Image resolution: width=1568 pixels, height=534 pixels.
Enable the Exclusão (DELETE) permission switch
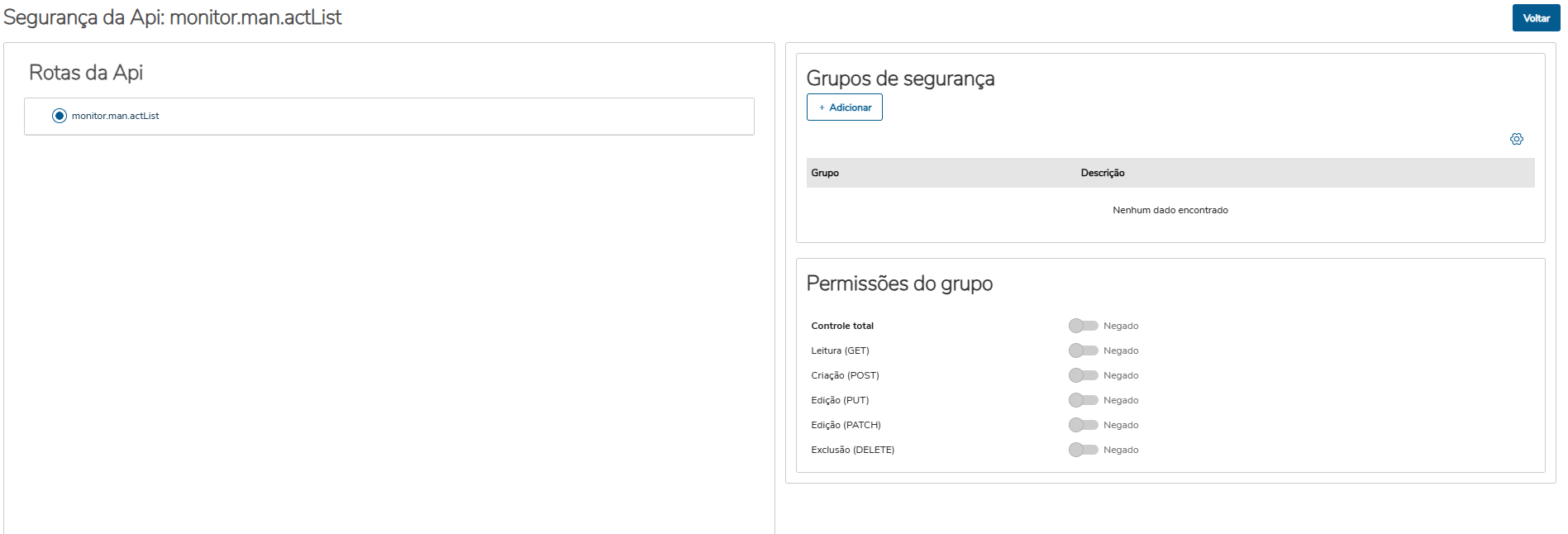click(1083, 450)
